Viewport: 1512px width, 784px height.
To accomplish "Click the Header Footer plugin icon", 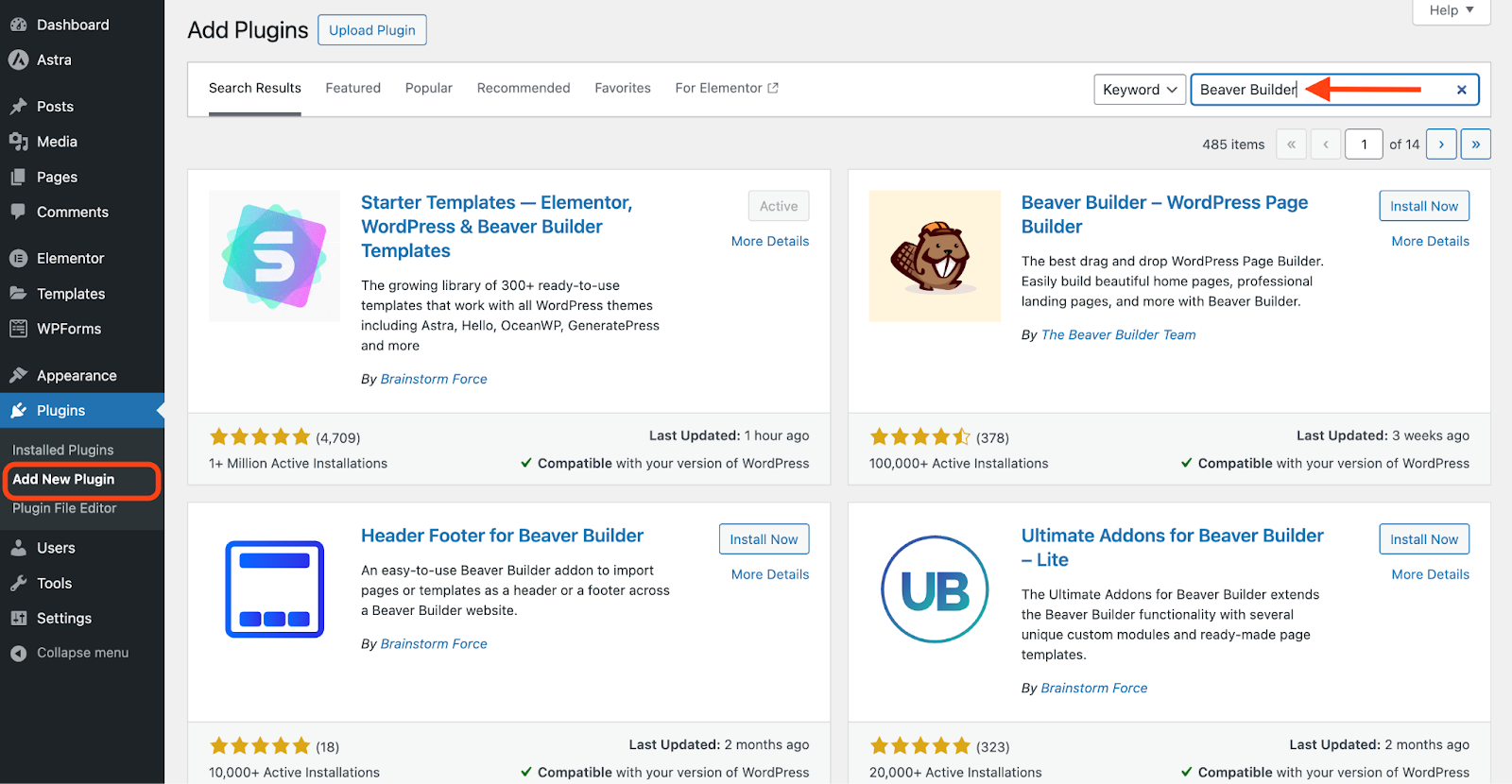I will coord(274,589).
